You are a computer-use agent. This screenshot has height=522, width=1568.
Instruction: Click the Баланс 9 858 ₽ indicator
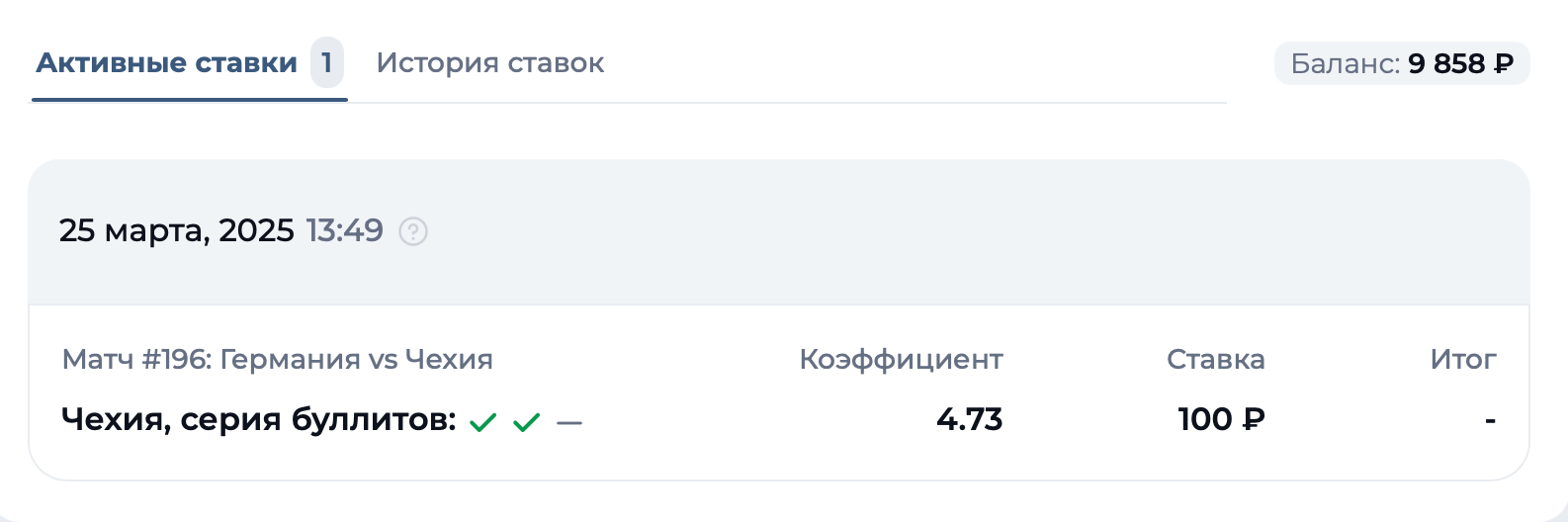(x=1401, y=63)
